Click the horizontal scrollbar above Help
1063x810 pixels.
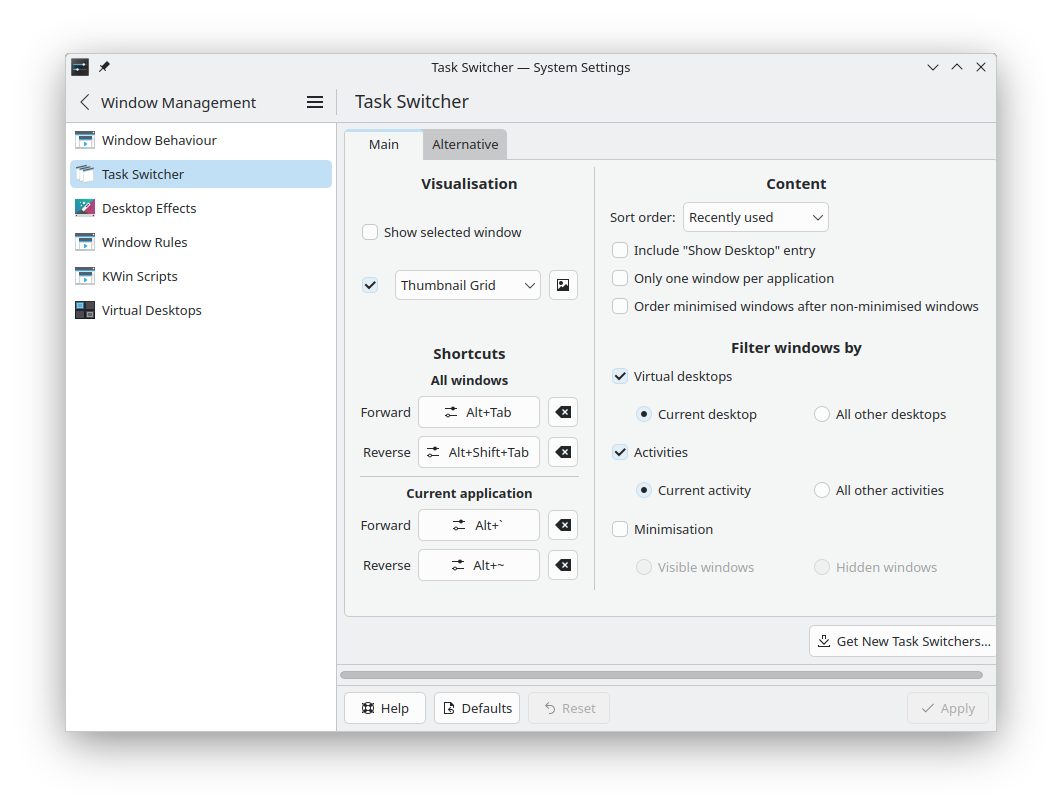point(661,675)
